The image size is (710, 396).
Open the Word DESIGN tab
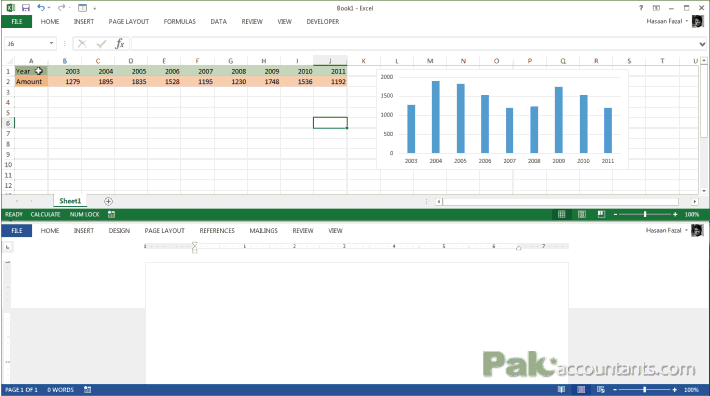click(119, 231)
